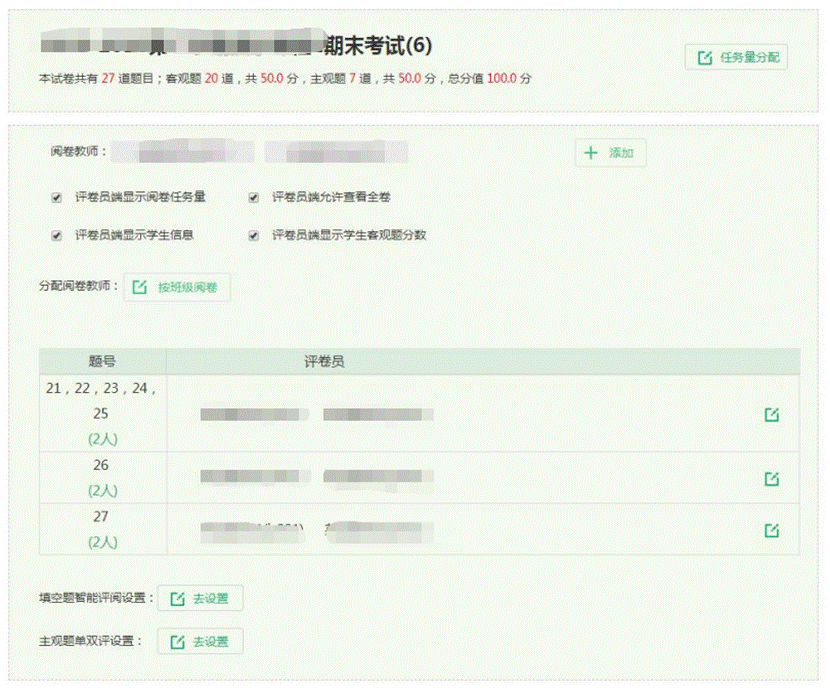Click (2人) count under question 27
This screenshot has width=830, height=691.
point(101,542)
